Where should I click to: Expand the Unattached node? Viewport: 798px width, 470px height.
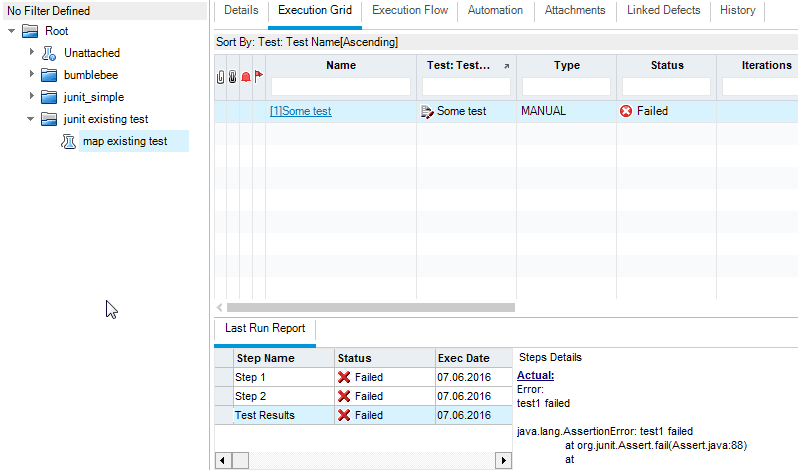tap(31, 53)
